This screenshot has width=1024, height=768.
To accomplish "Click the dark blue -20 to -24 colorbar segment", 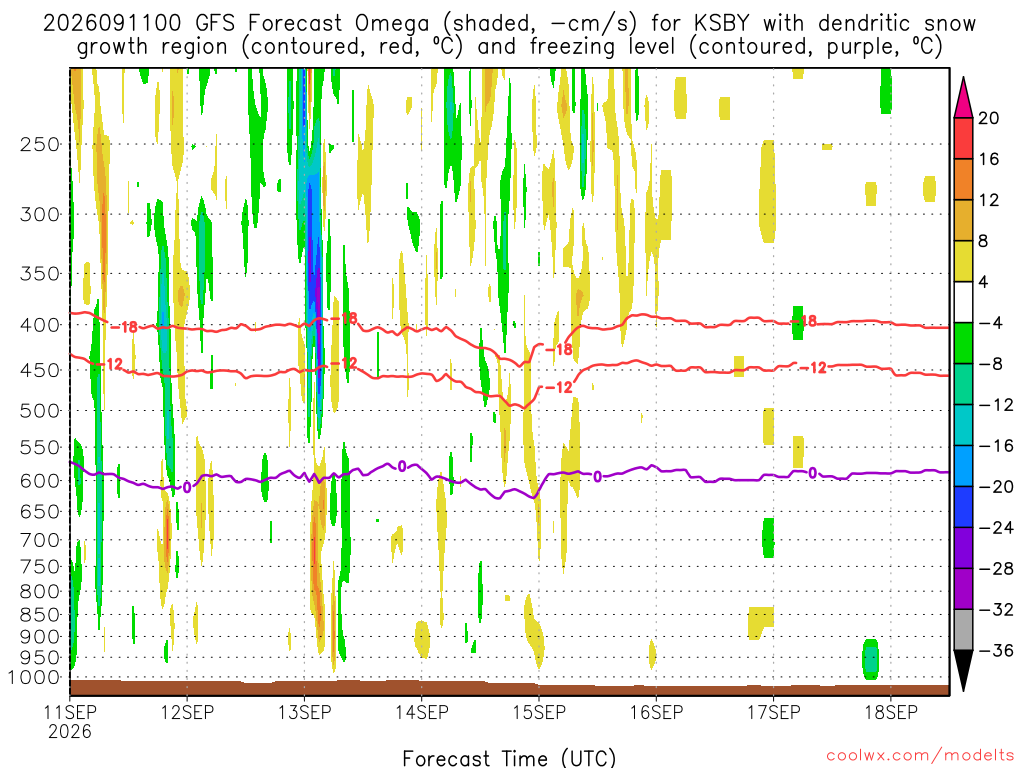I will [x=963, y=507].
